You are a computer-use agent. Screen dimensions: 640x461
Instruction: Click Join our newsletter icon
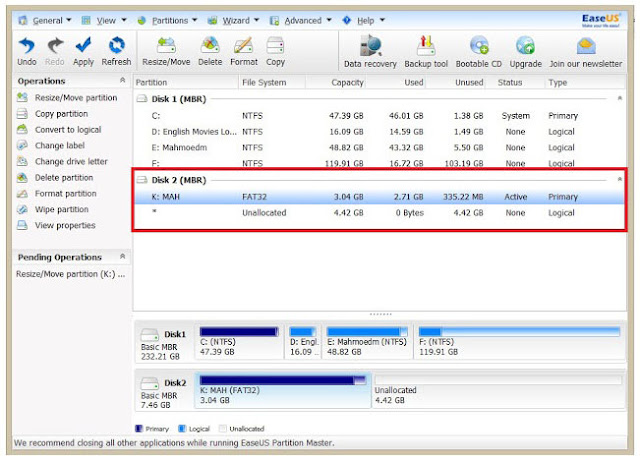pos(586,46)
